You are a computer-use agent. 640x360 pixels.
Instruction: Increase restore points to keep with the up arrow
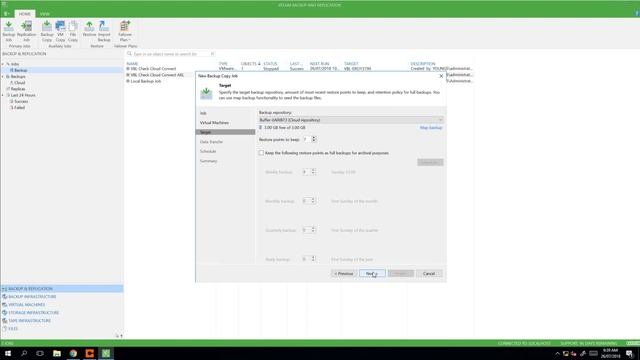point(314,138)
